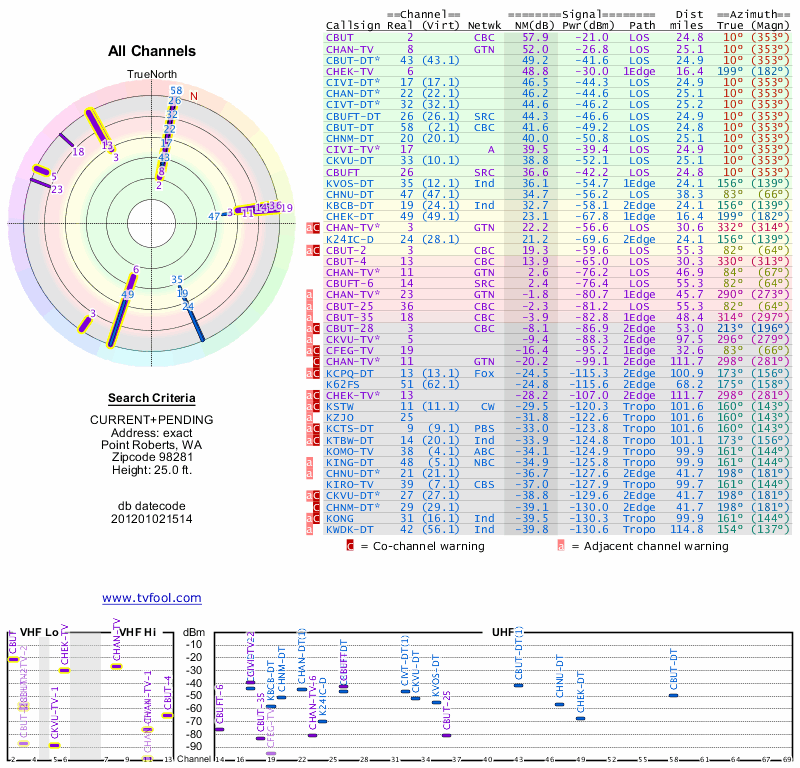Screen dimensions: 800x768
Task: Click the All Channels title
Action: [152, 51]
